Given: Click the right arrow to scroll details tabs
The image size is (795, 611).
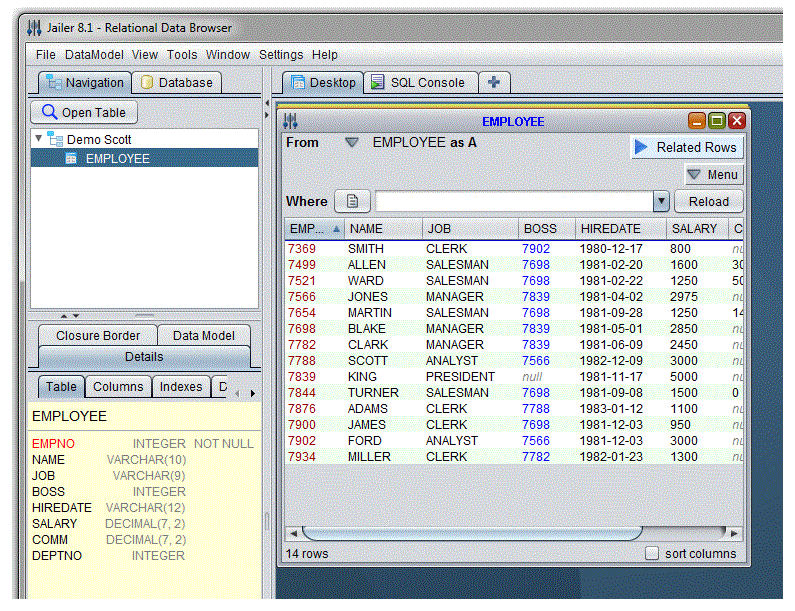Looking at the screenshot, I should [252, 393].
